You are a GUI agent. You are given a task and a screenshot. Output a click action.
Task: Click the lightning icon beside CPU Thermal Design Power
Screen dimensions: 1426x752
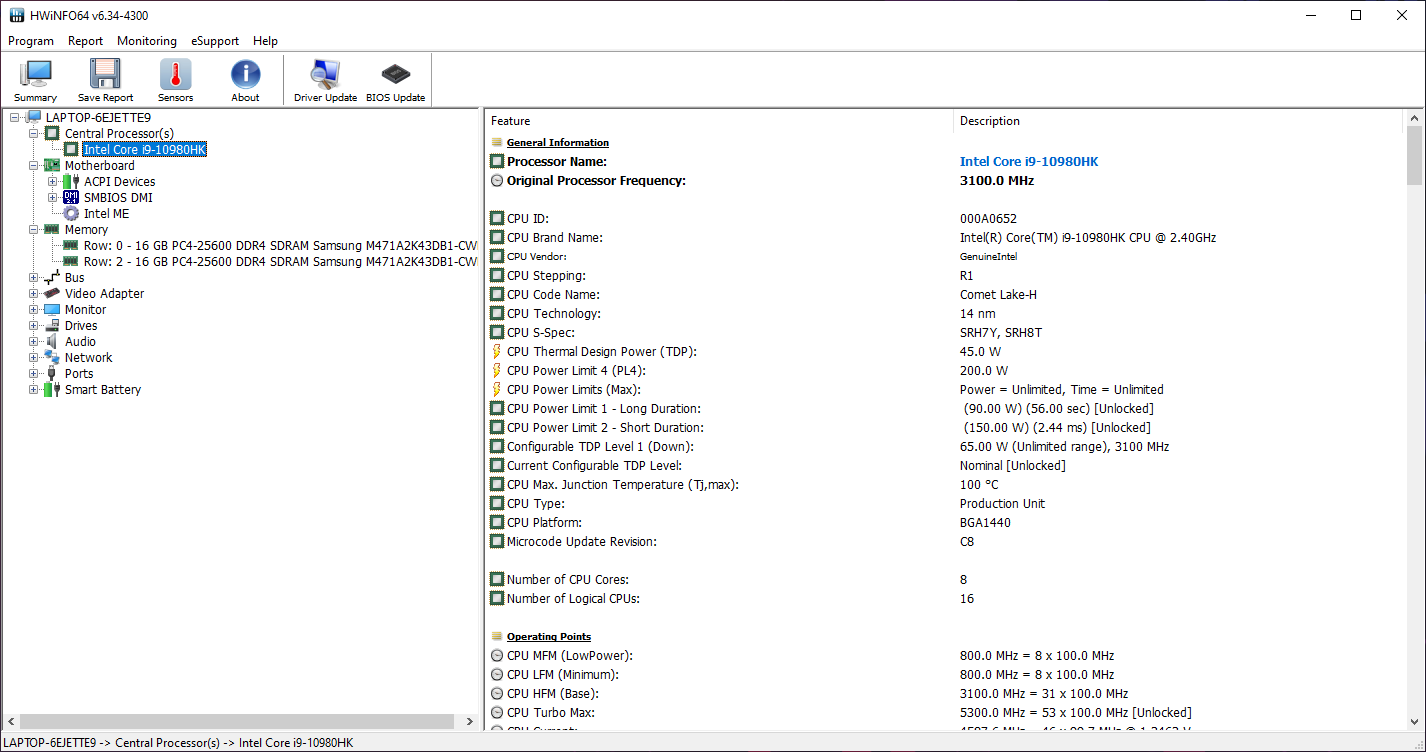coord(497,352)
